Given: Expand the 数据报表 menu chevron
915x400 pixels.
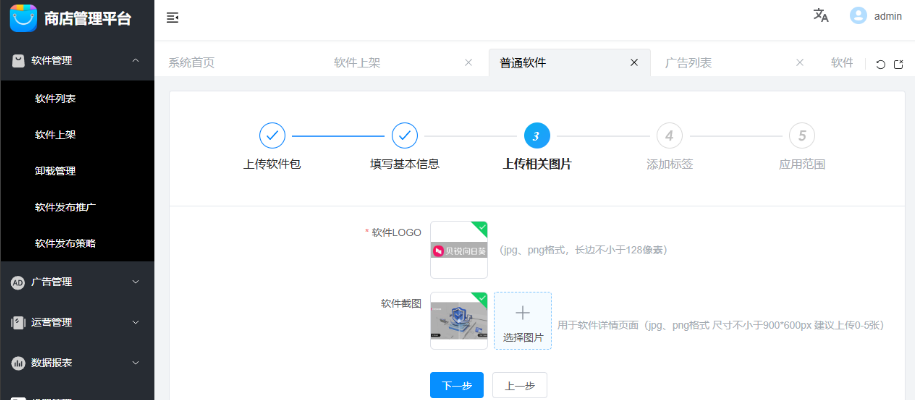Looking at the screenshot, I should click(x=135, y=363).
